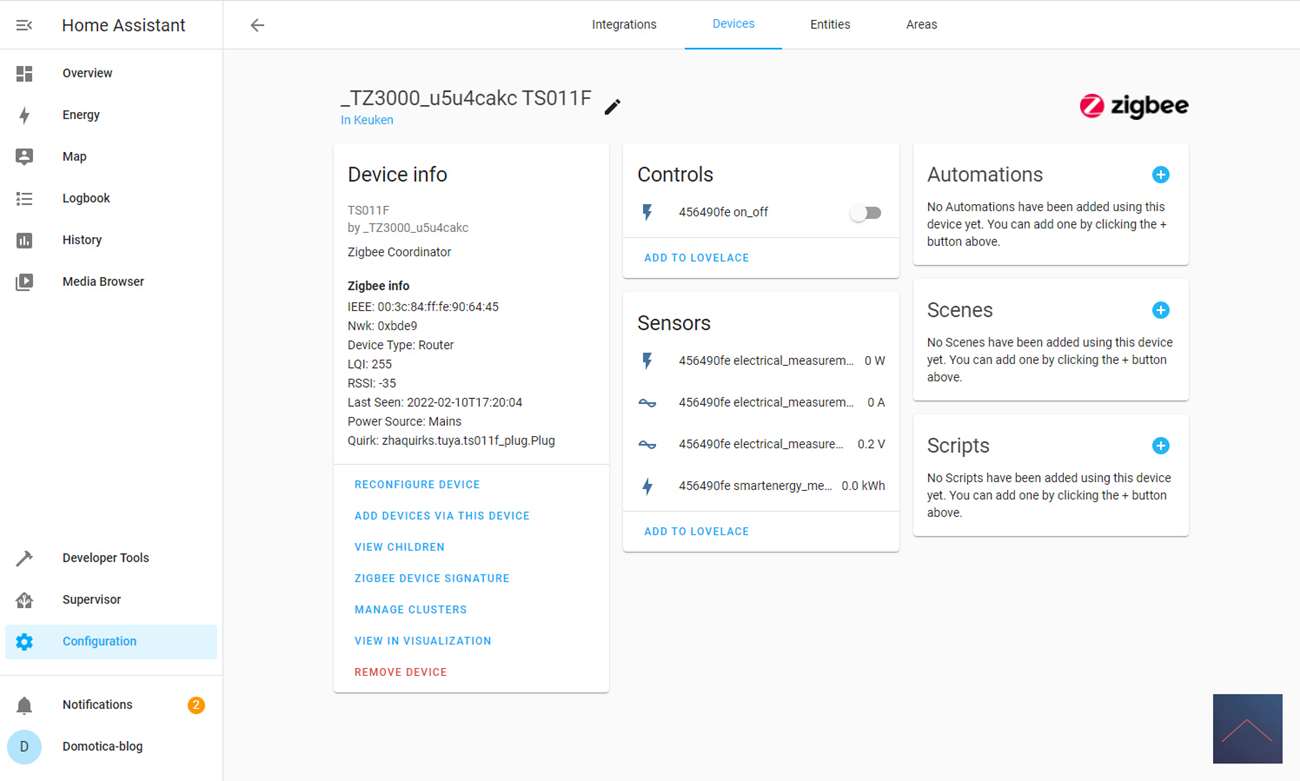This screenshot has height=781, width=1300.
Task: Toggle the 456490fe on_off switch
Action: [x=865, y=213]
